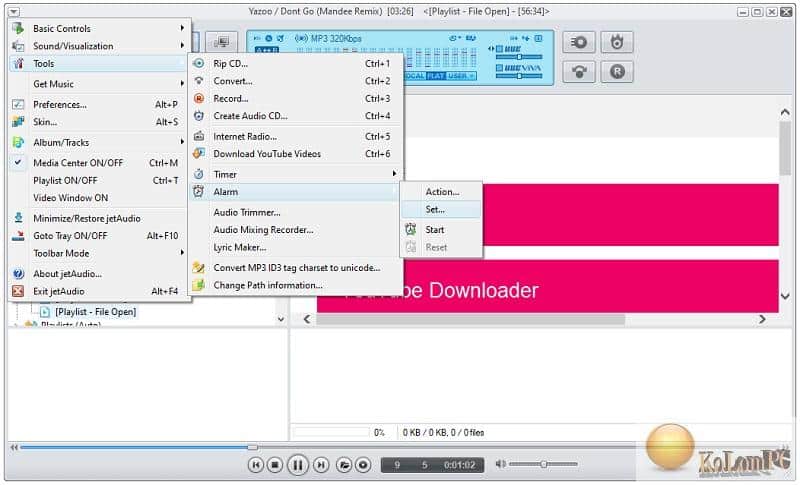800x485 pixels.
Task: Click the Skin icon
Action: [18, 121]
